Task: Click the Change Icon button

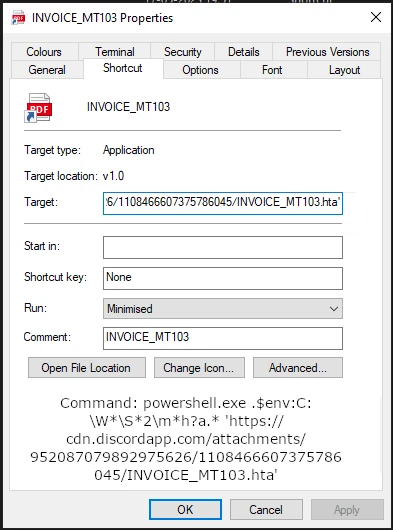Action: 199,367
